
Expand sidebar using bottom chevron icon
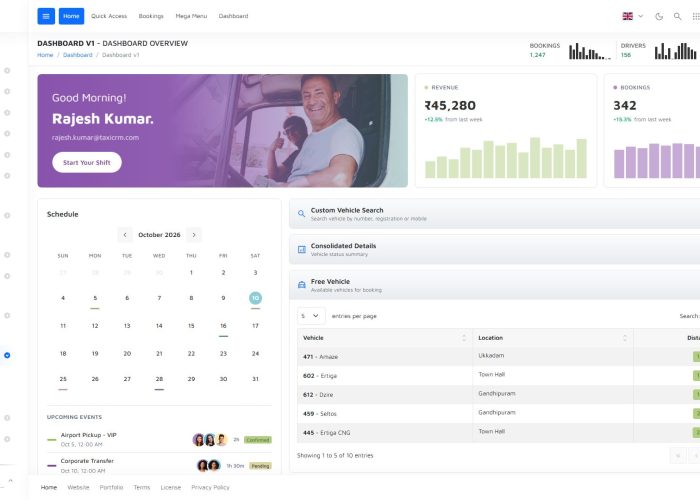point(10,481)
